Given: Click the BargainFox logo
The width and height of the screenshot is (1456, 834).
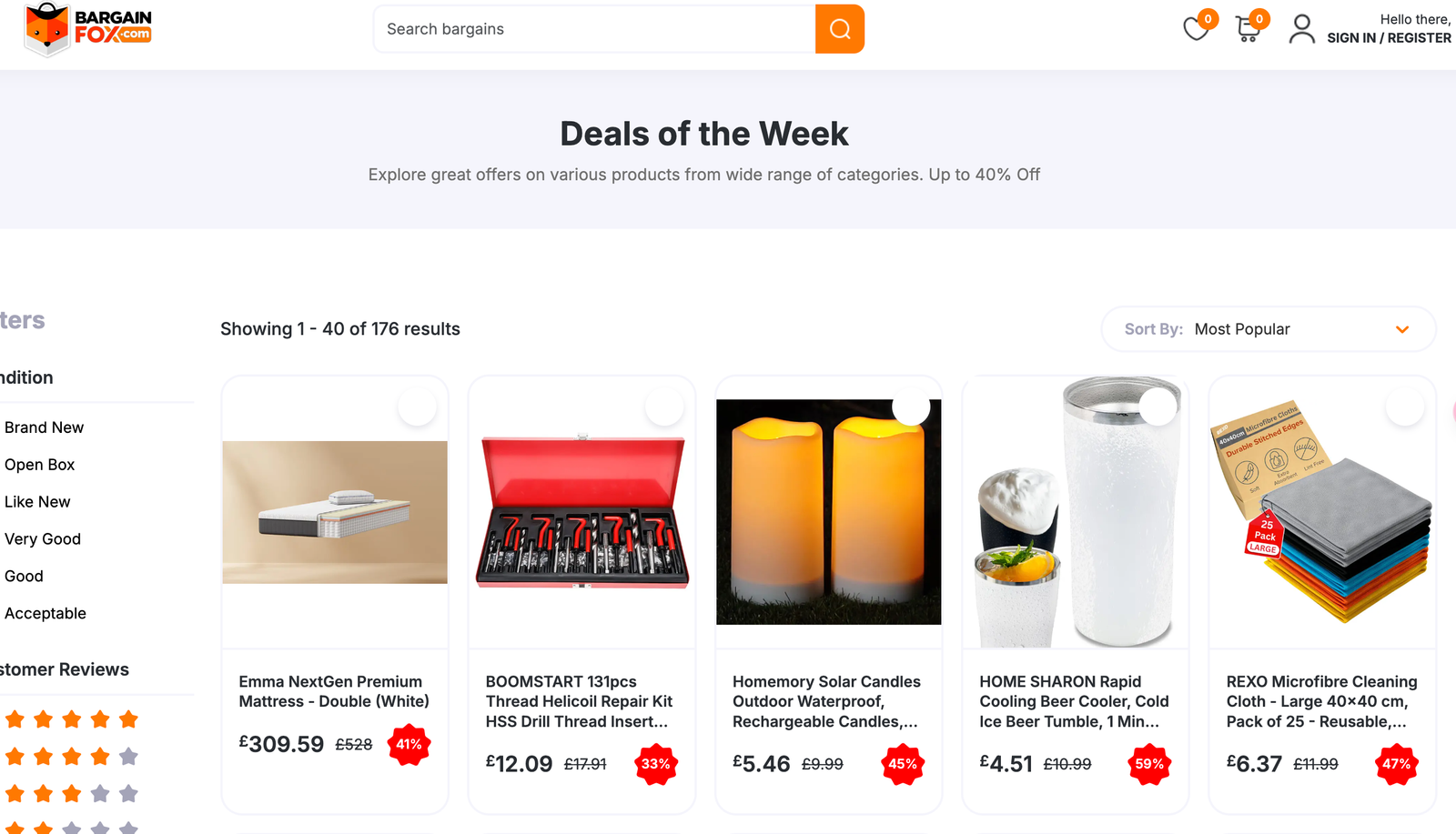Looking at the screenshot, I should pos(88,29).
